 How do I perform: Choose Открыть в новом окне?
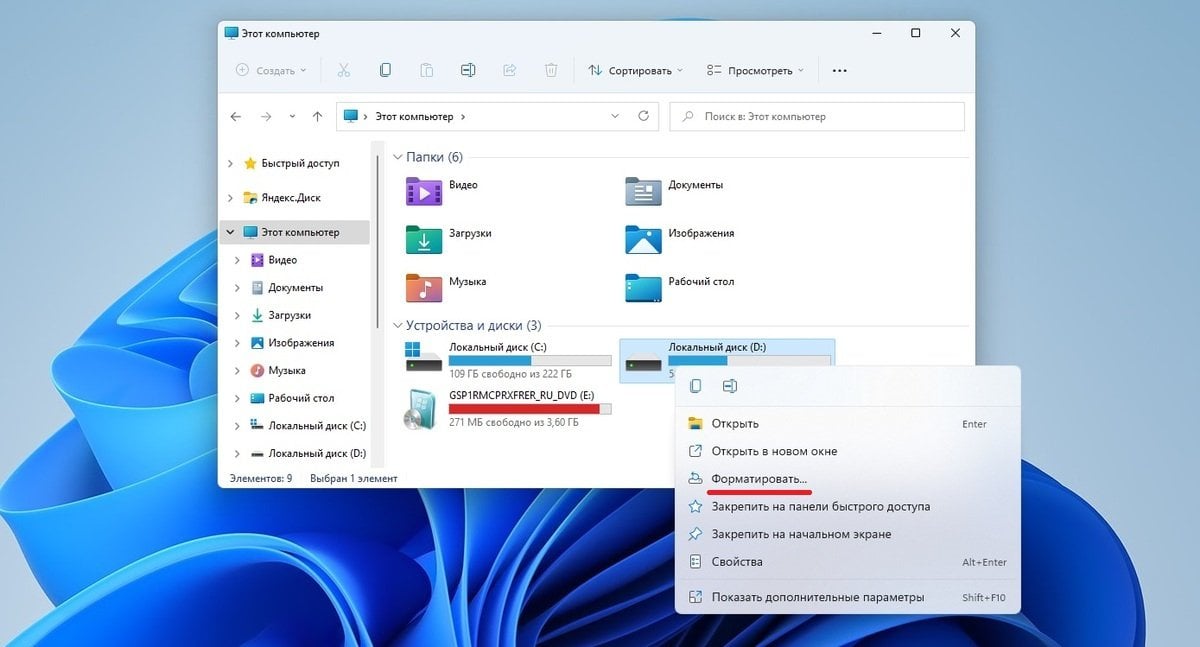(x=848, y=451)
